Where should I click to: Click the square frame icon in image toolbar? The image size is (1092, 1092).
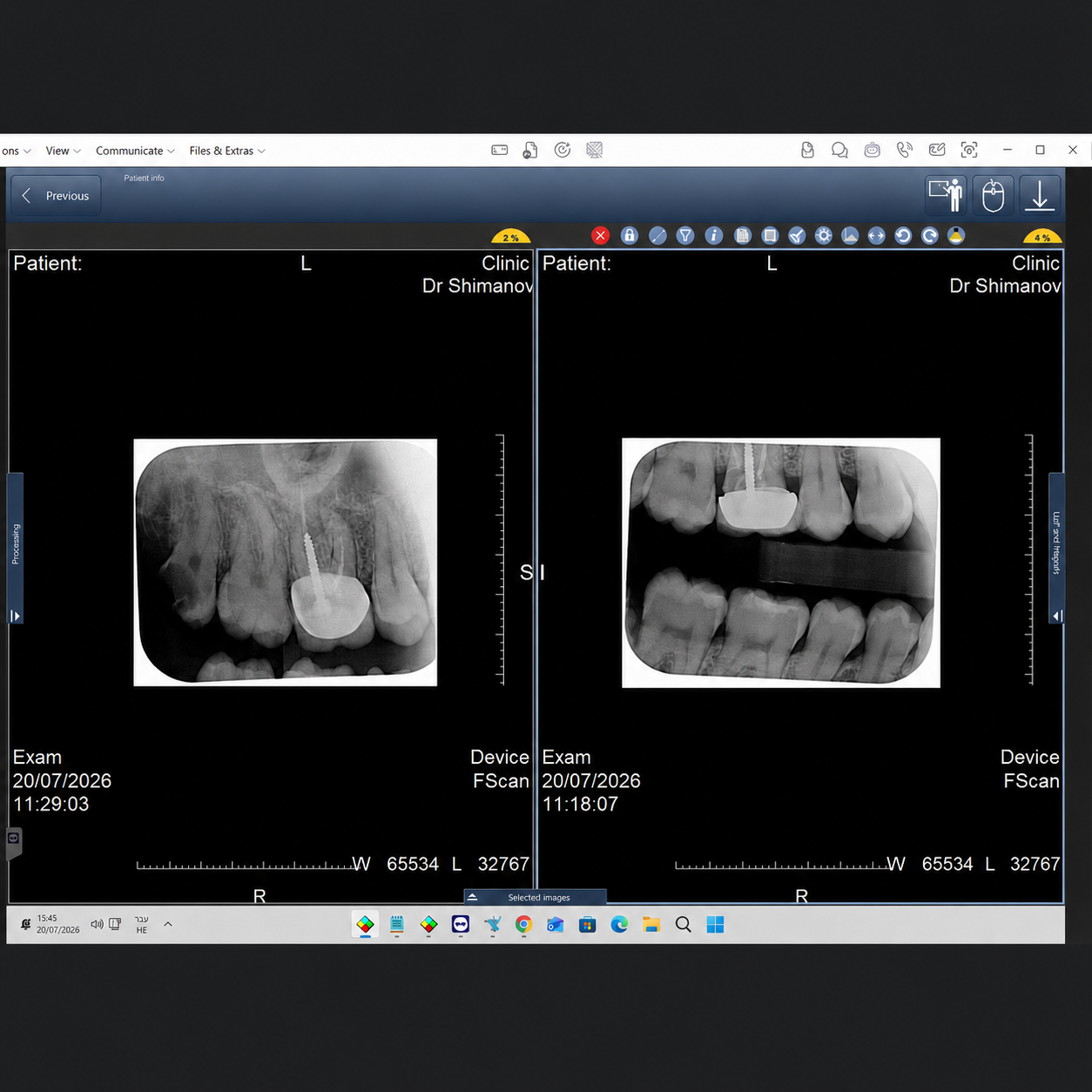770,236
